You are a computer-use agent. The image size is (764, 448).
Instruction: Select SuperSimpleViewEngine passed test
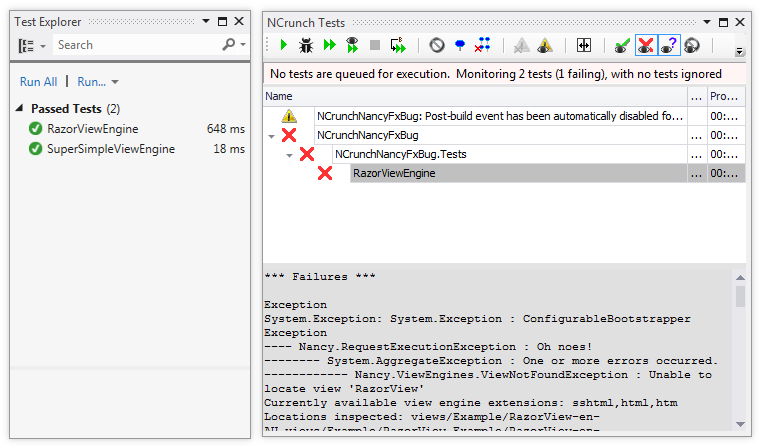click(111, 149)
